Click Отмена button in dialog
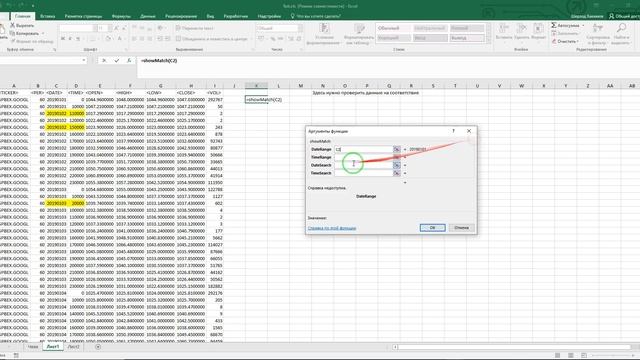This screenshot has width=640, height=360. pyautogui.click(x=461, y=227)
